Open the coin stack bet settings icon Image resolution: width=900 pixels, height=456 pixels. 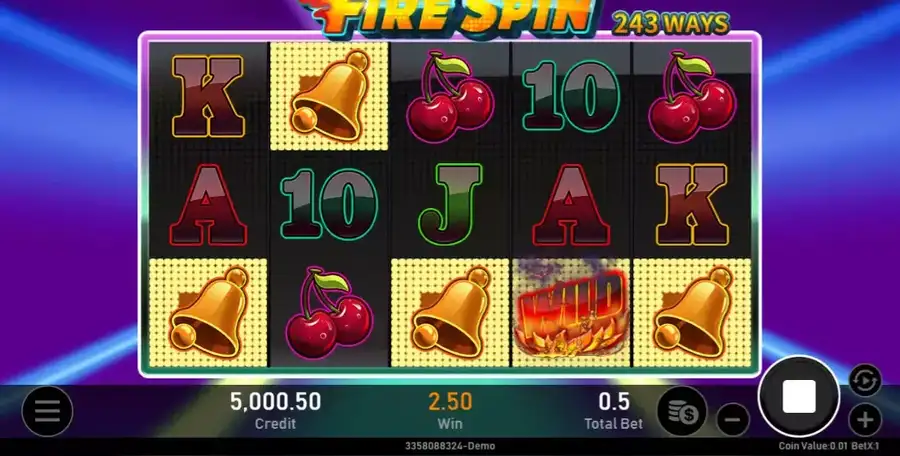click(x=682, y=411)
